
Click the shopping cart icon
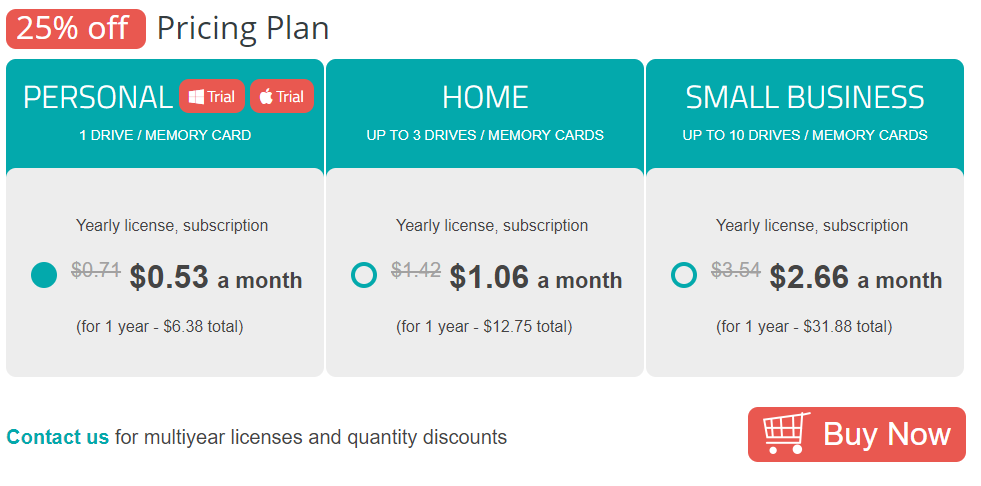point(786,434)
